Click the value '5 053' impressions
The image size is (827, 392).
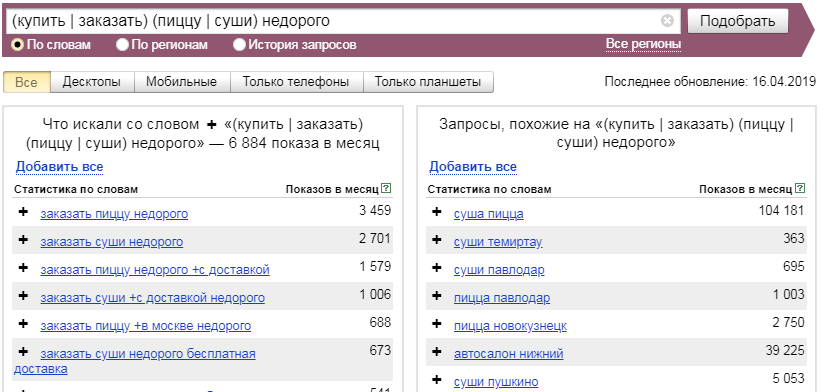pos(788,378)
